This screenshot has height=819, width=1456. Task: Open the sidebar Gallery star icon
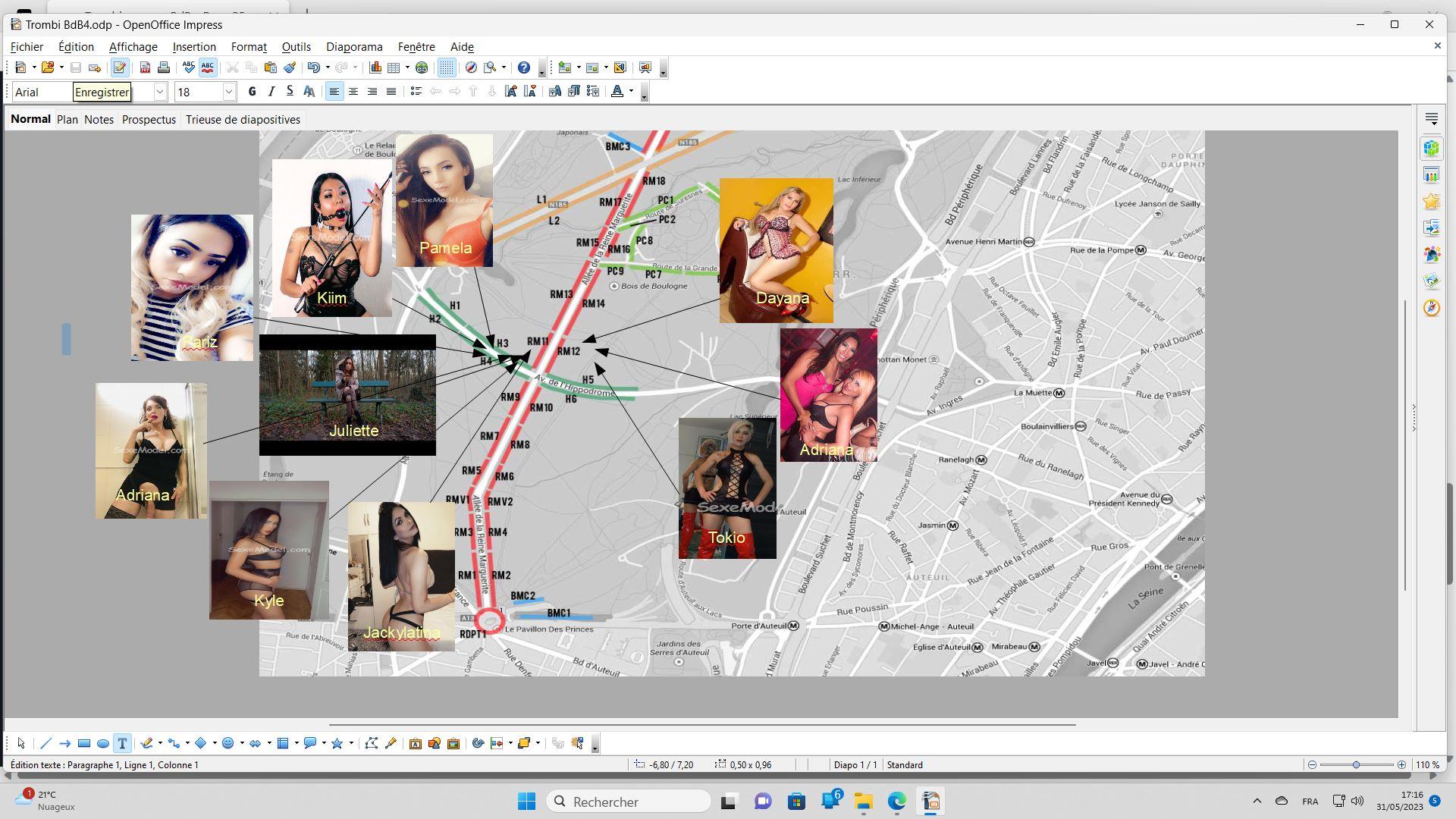pyautogui.click(x=1431, y=202)
